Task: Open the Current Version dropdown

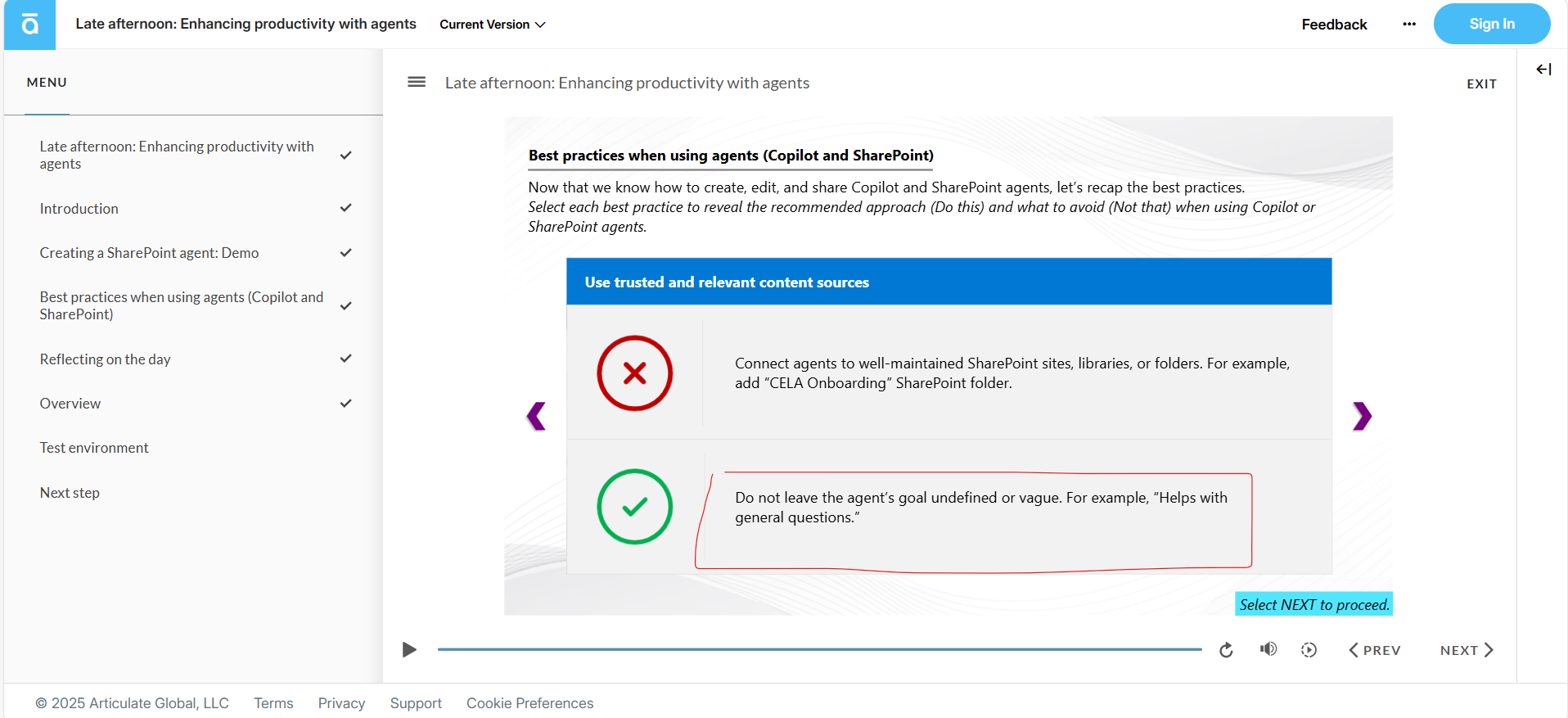Action: (492, 25)
